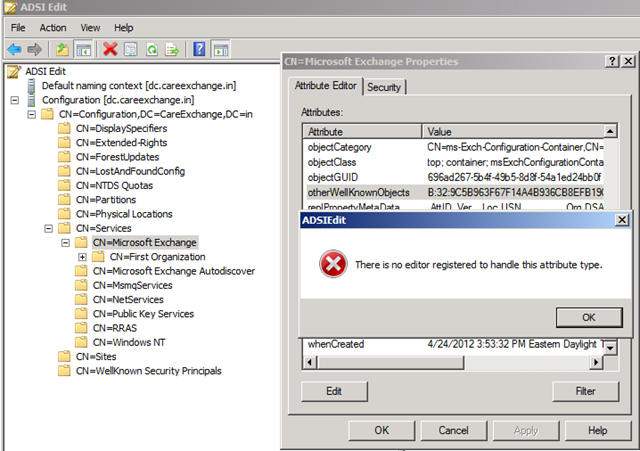Click the Value column header

513,131
